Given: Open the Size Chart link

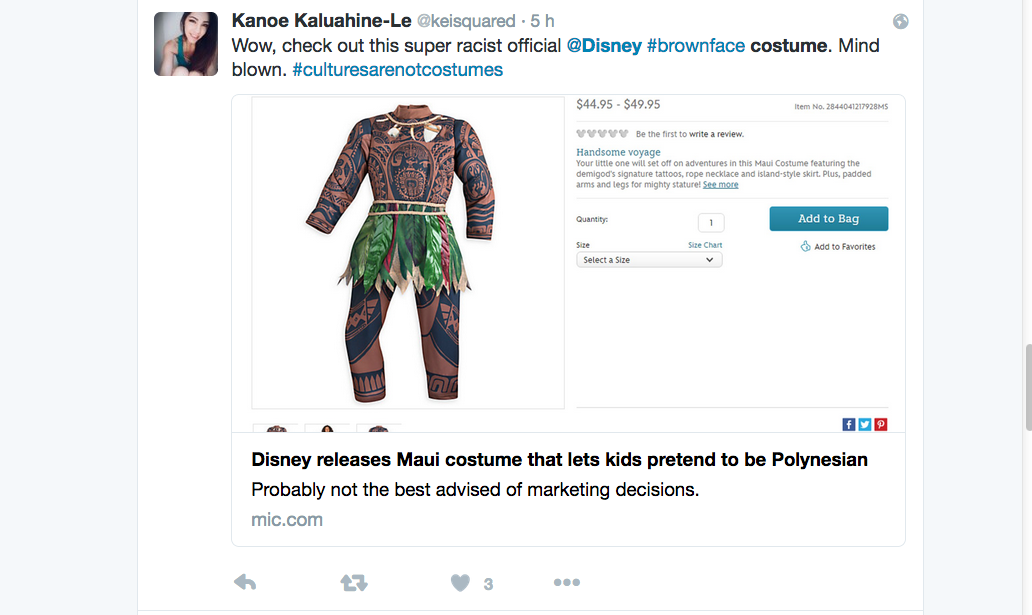Looking at the screenshot, I should pos(705,245).
